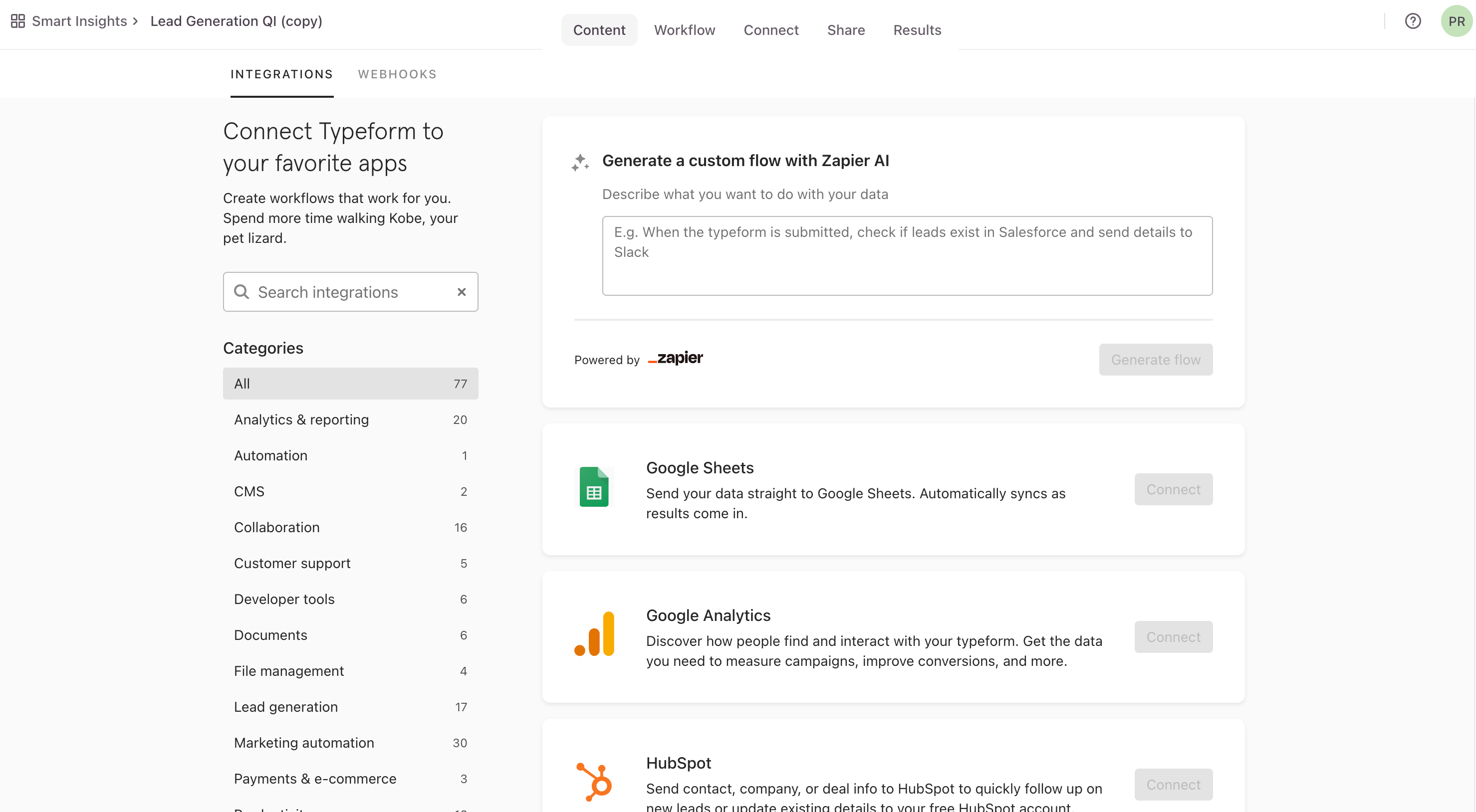Click the HubSpot heading
The width and height of the screenshot is (1476, 812).
[x=679, y=763]
